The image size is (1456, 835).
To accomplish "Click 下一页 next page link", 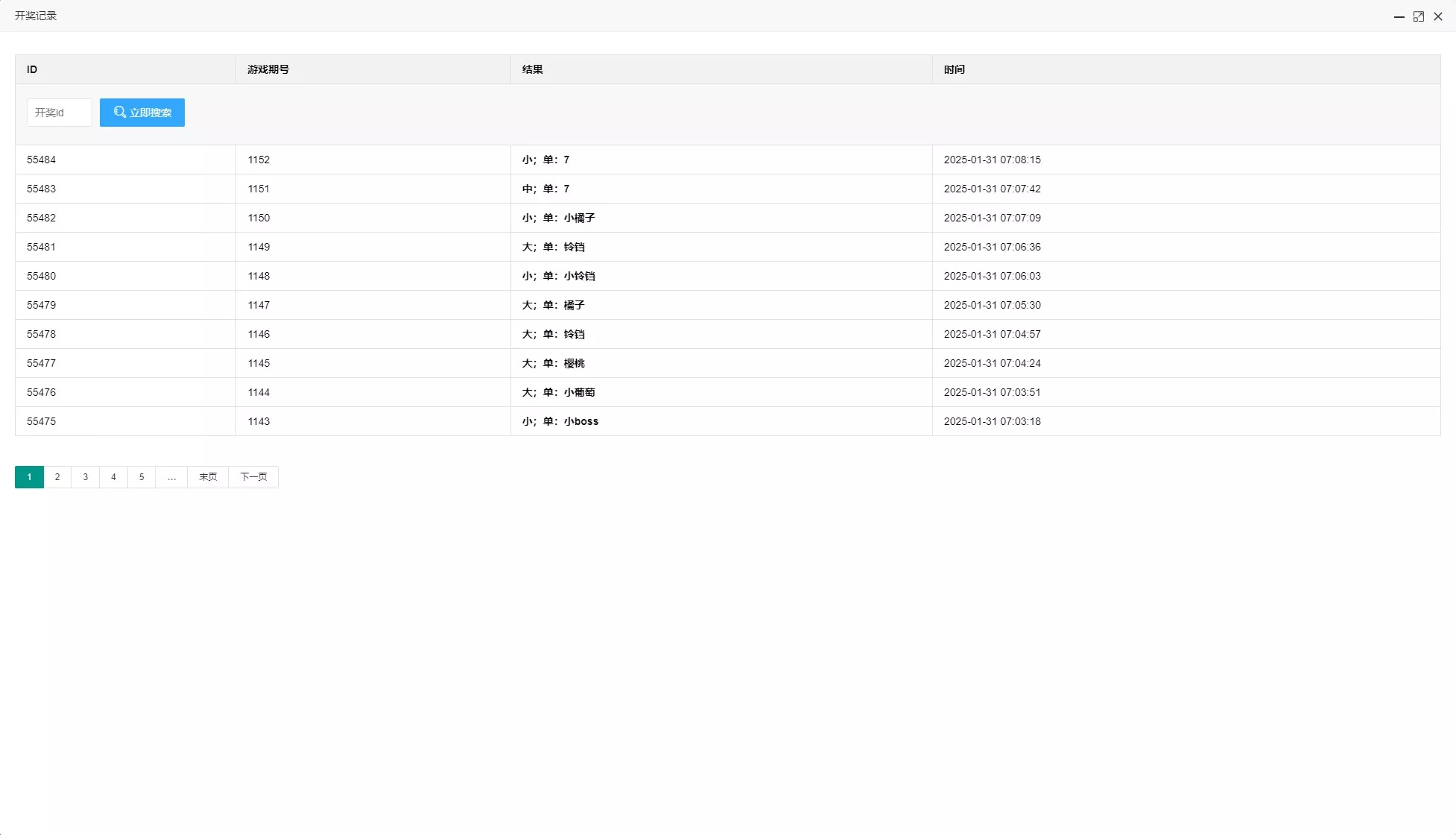I will pyautogui.click(x=253, y=477).
